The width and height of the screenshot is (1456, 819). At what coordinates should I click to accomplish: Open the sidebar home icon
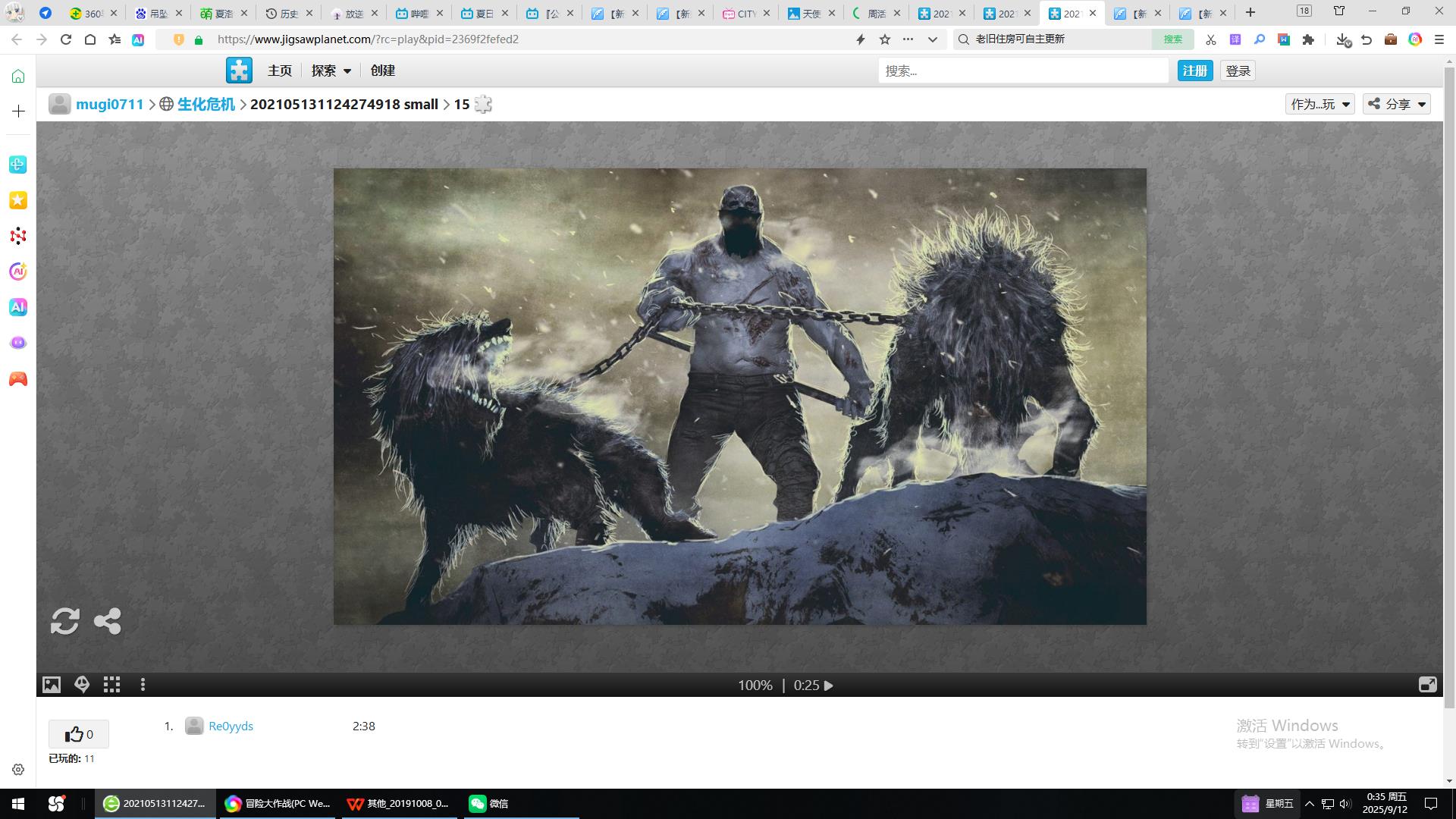pos(18,76)
